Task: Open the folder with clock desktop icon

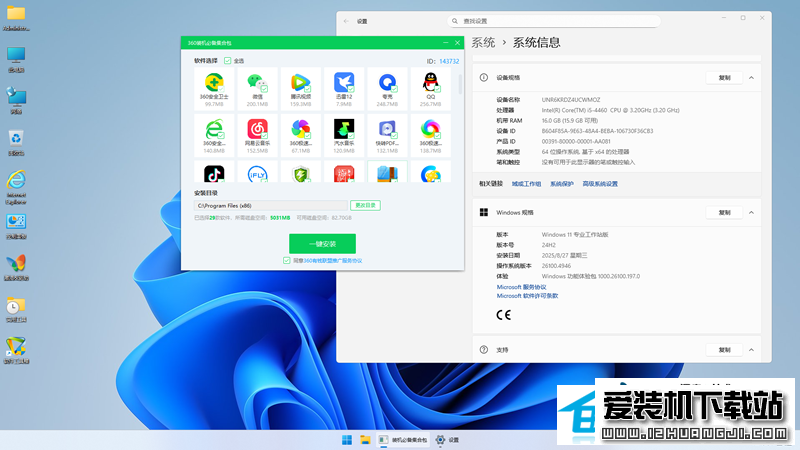Action: tap(16, 305)
